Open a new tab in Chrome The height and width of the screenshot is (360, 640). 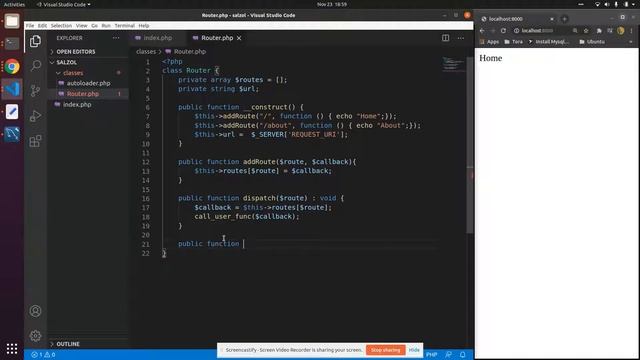pyautogui.click(x=564, y=19)
